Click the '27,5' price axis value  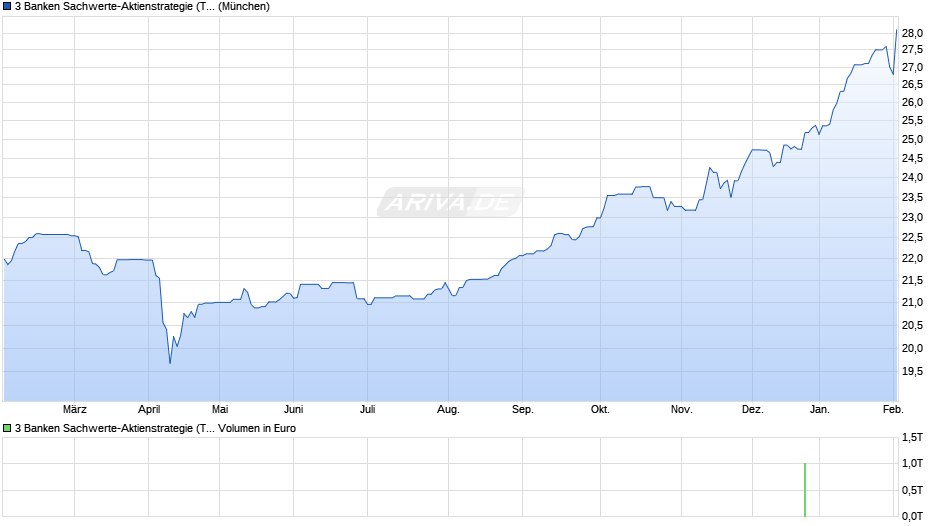[912, 50]
